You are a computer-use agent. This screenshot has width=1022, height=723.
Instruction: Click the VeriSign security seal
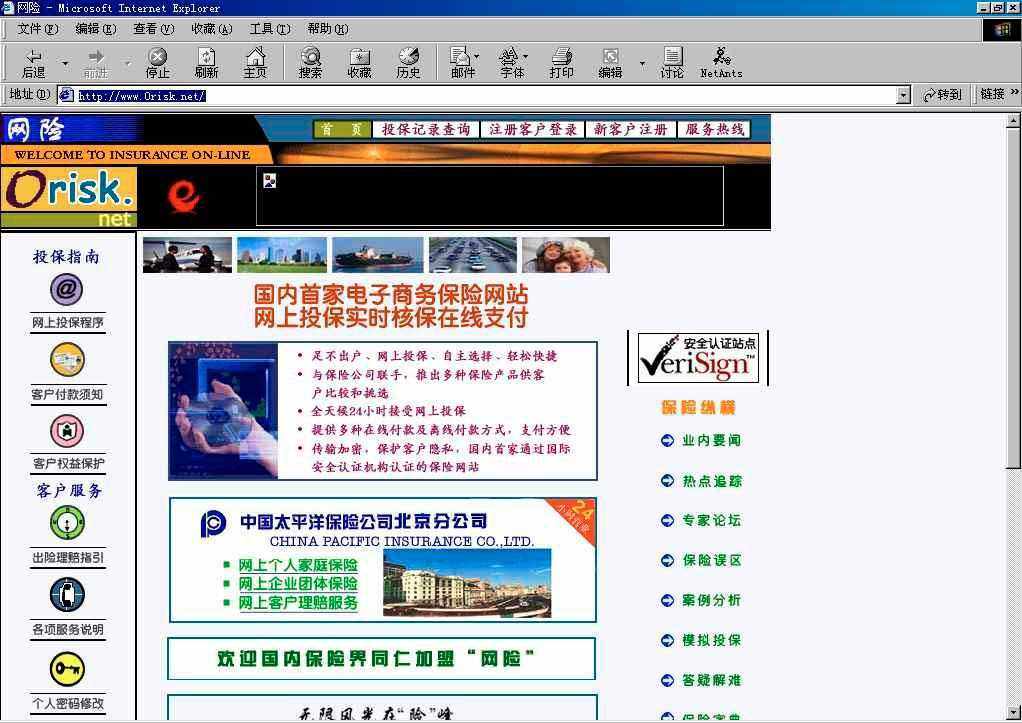pos(697,358)
